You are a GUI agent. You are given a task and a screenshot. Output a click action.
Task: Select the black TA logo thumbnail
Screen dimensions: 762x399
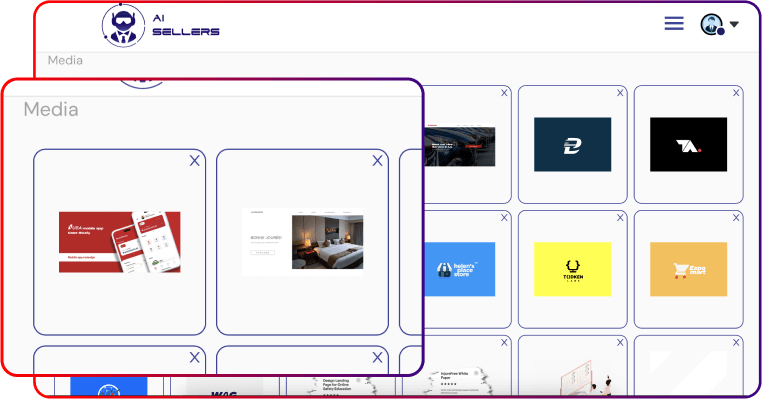click(x=689, y=144)
